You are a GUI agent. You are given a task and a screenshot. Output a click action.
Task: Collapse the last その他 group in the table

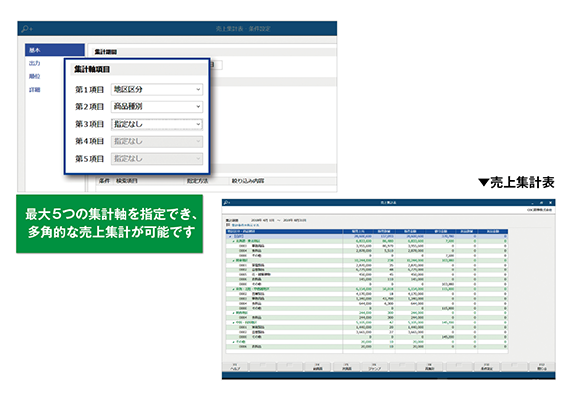233,342
